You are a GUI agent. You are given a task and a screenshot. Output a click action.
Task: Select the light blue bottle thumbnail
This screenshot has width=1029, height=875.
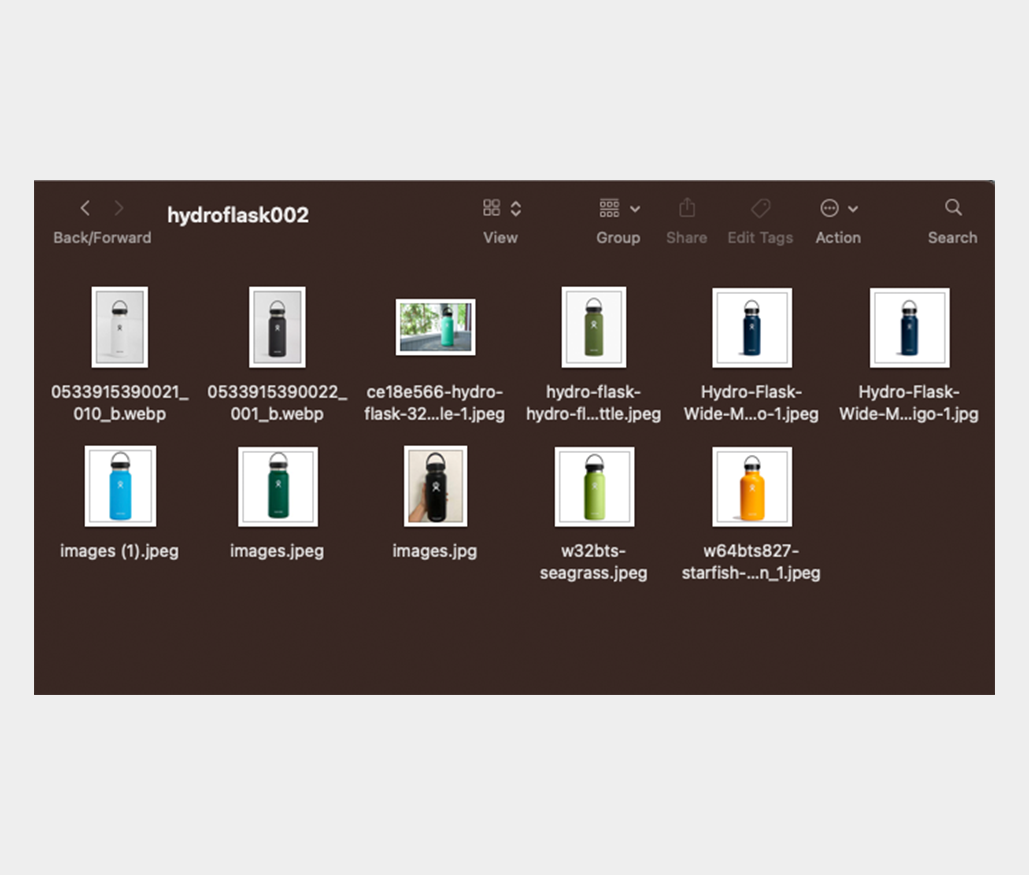[x=120, y=486]
